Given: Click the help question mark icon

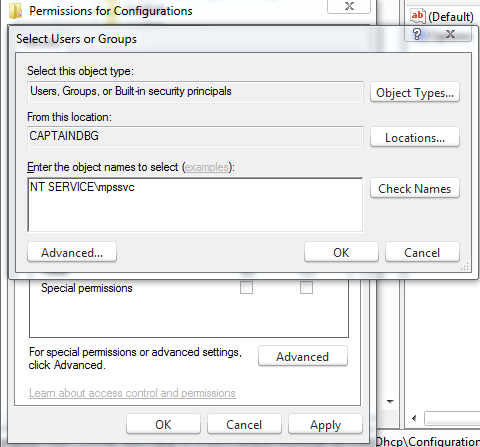Looking at the screenshot, I should click(417, 34).
